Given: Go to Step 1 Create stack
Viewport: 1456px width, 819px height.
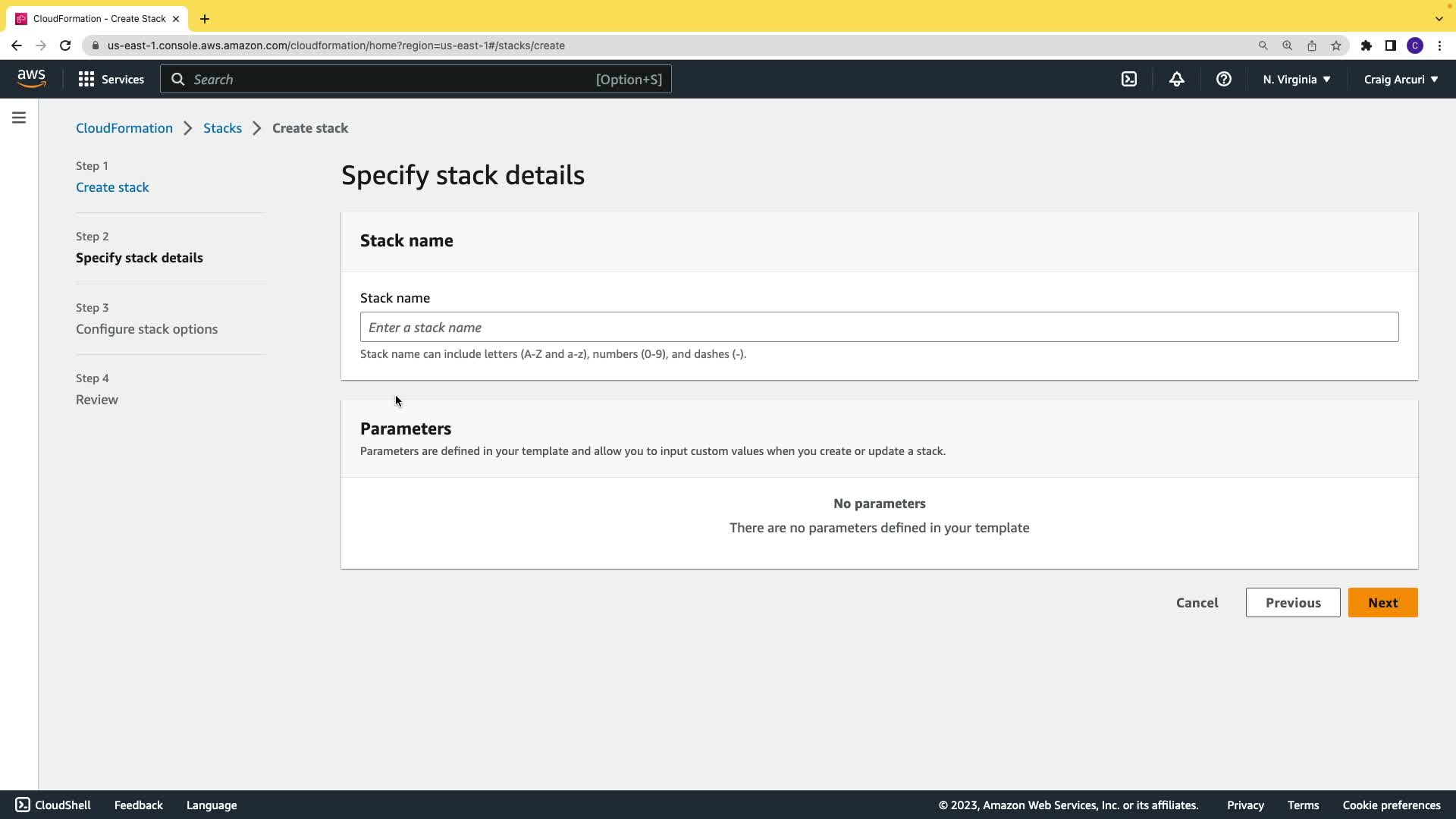Looking at the screenshot, I should [112, 187].
